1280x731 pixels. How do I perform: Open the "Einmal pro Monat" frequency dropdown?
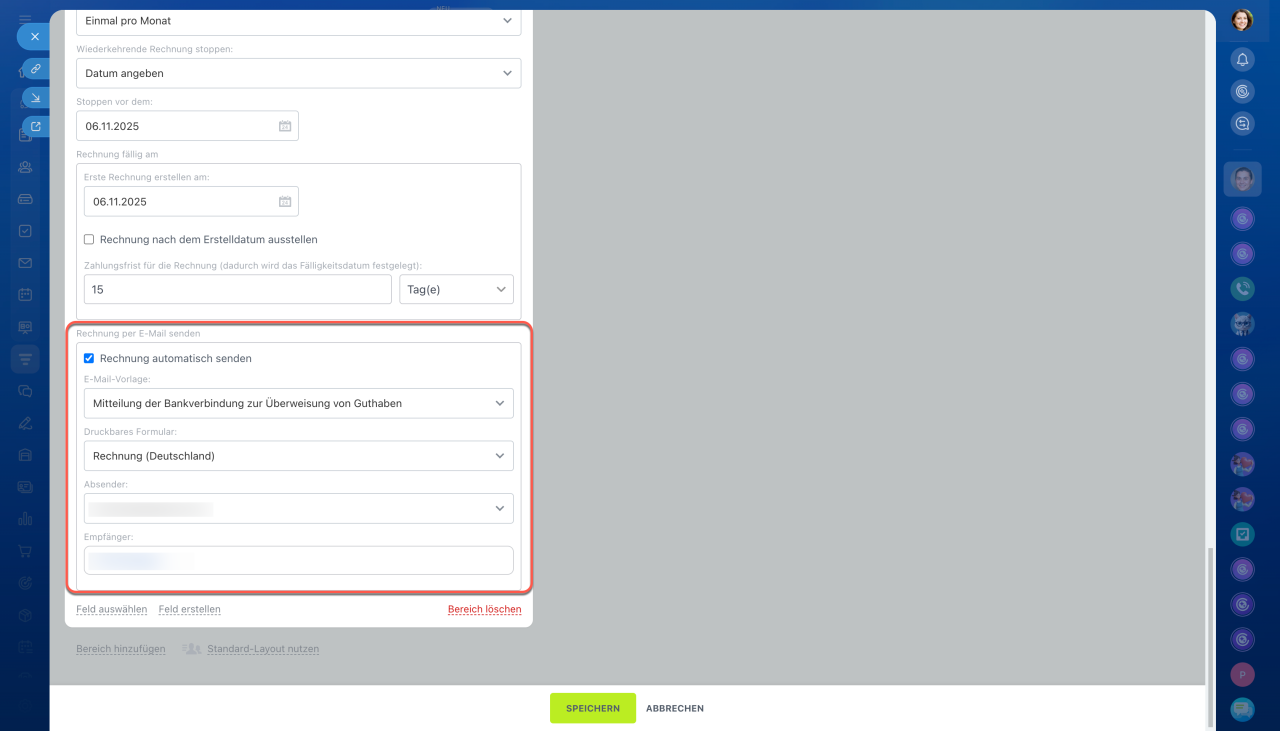tap(299, 20)
